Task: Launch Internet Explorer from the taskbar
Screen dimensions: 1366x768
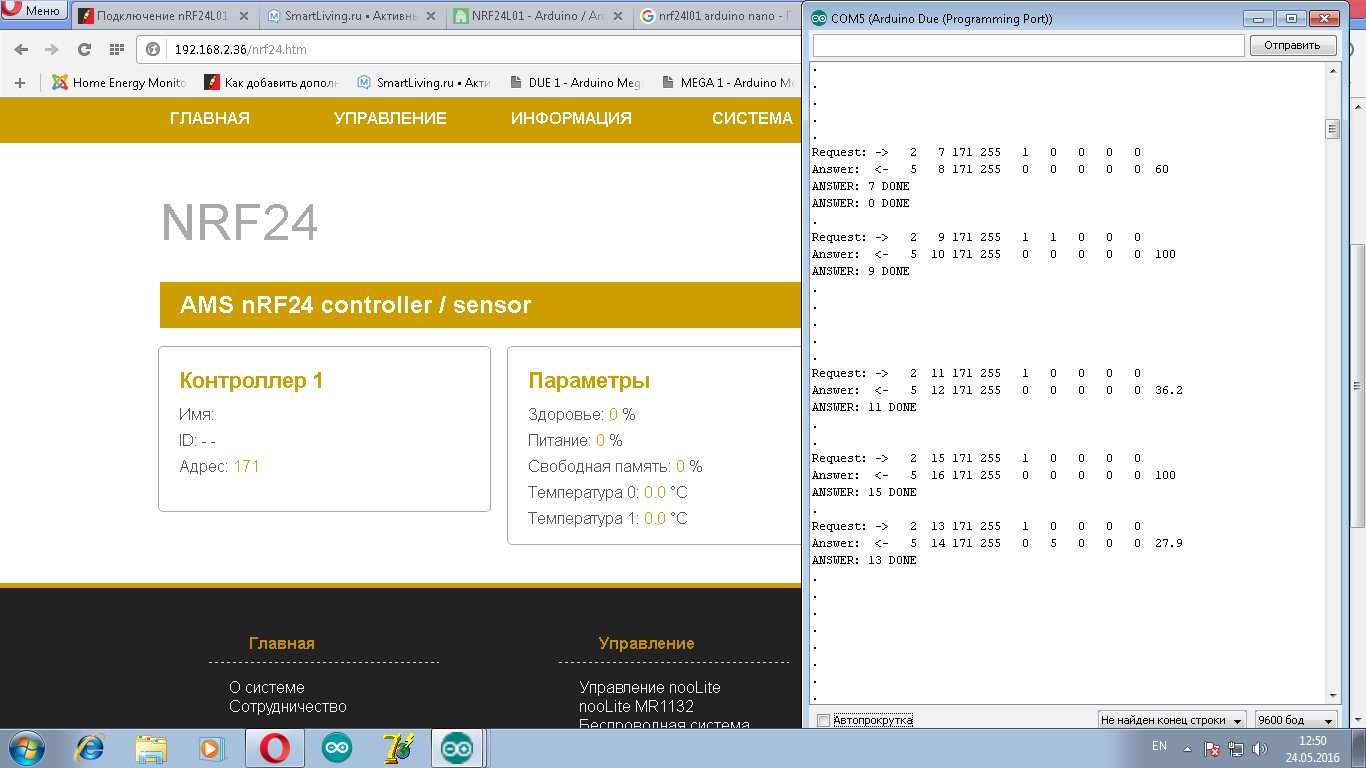Action: (91, 748)
